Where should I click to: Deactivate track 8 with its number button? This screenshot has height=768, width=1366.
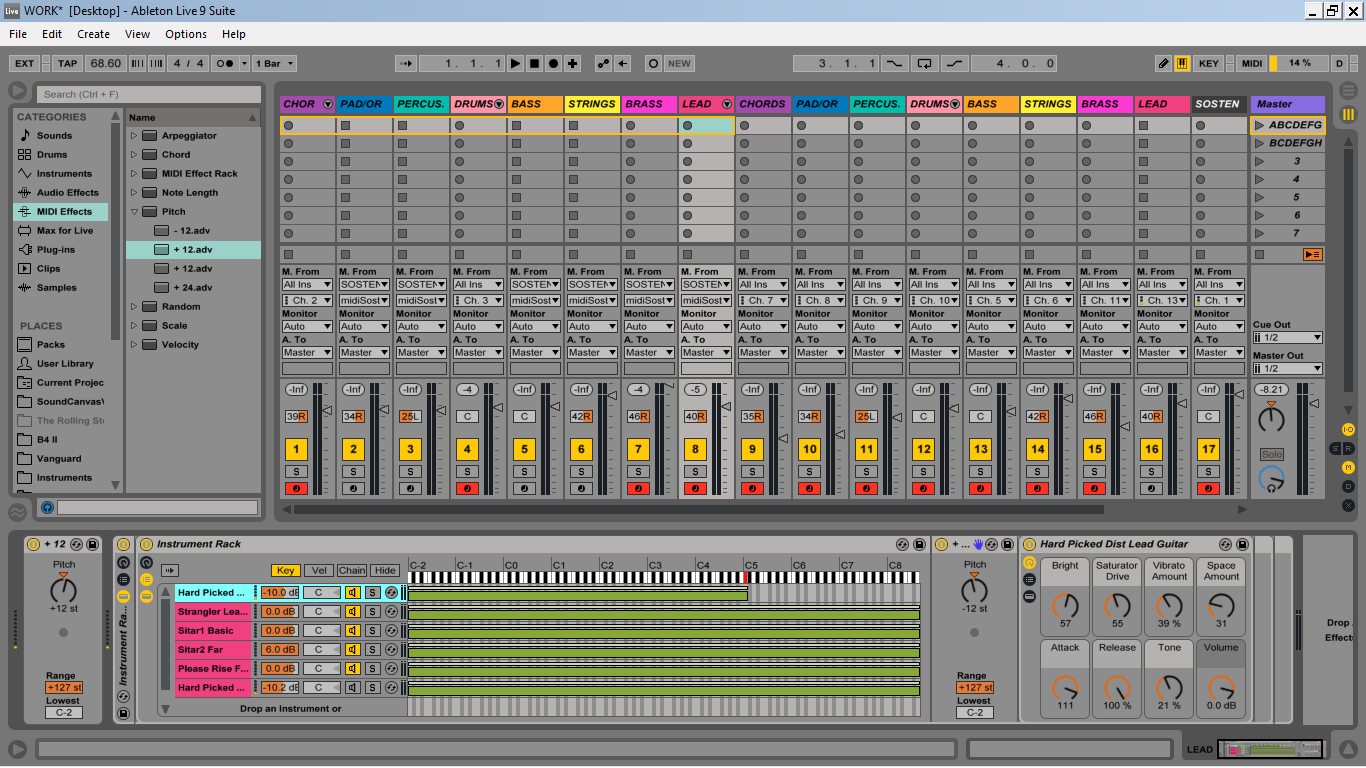coord(695,450)
